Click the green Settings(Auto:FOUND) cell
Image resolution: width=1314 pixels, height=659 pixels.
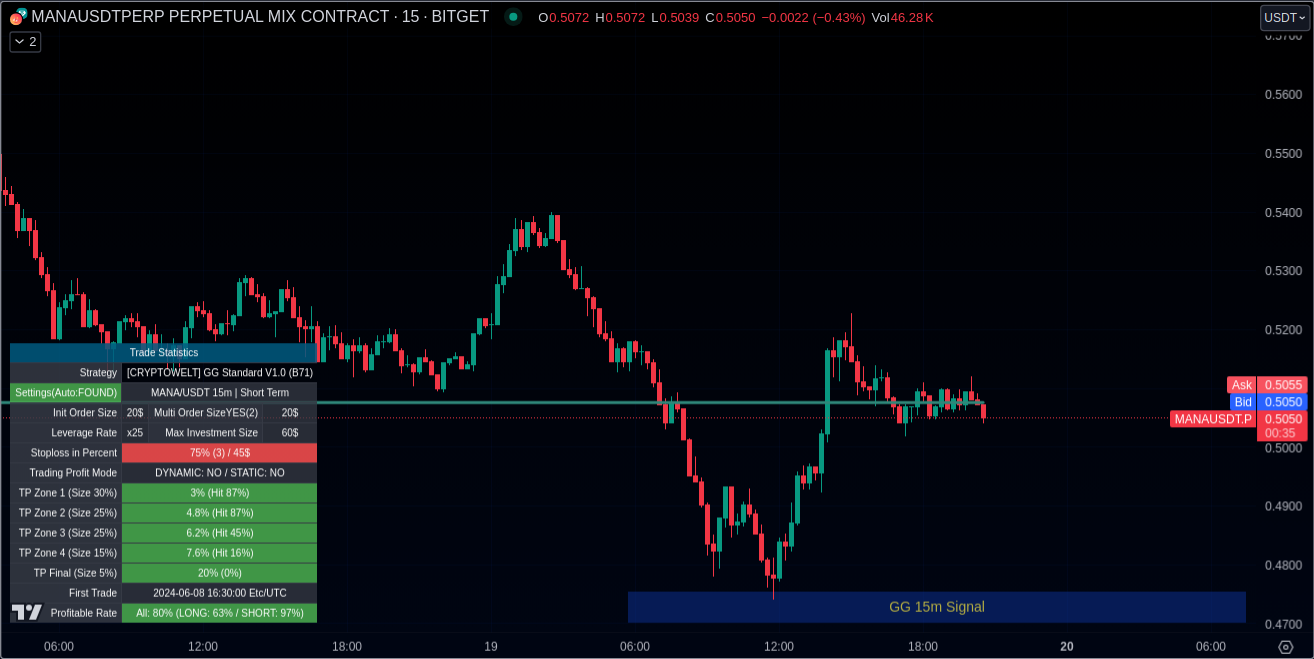pyautogui.click(x=66, y=393)
